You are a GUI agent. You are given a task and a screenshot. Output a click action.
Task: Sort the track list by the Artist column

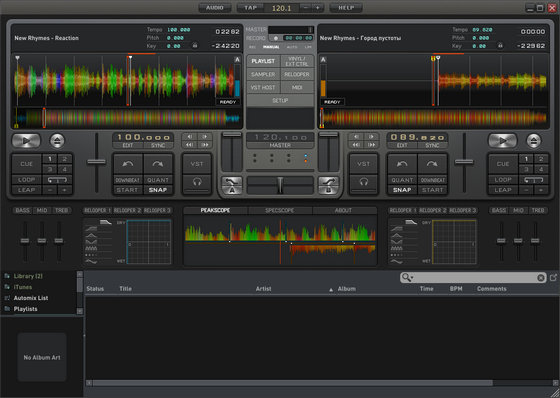(x=264, y=289)
